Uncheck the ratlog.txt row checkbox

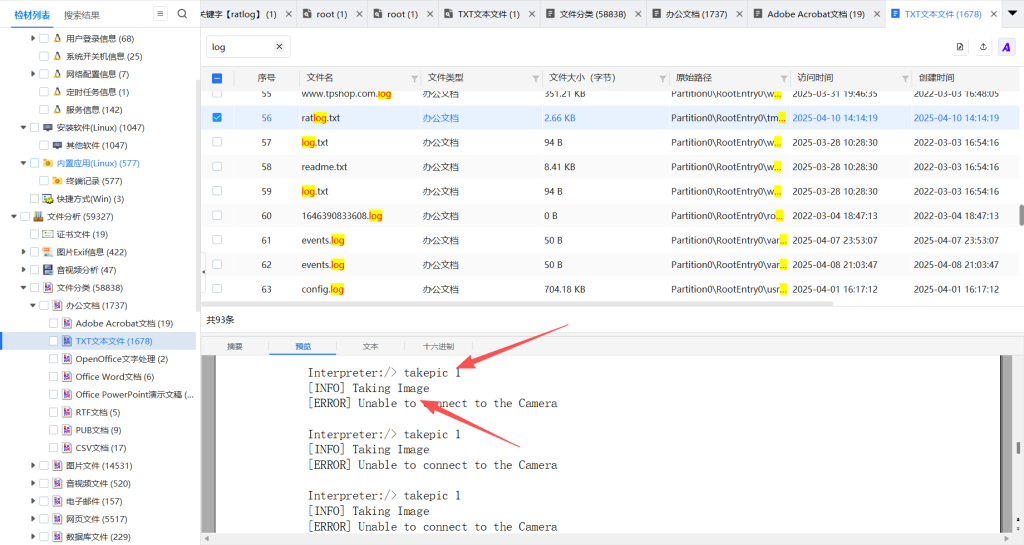pyautogui.click(x=217, y=117)
